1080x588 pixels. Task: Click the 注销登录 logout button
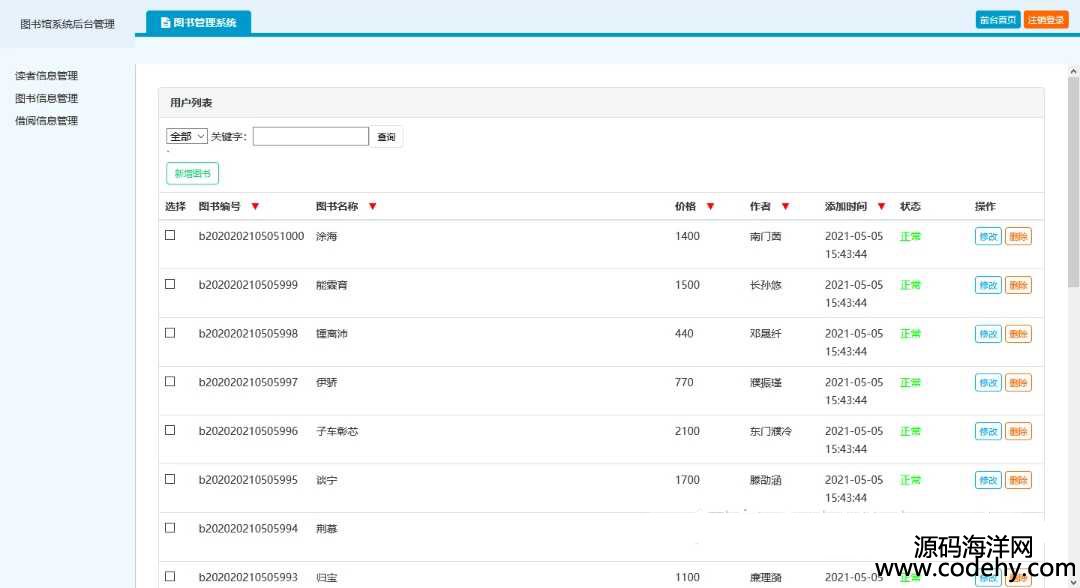click(1046, 20)
